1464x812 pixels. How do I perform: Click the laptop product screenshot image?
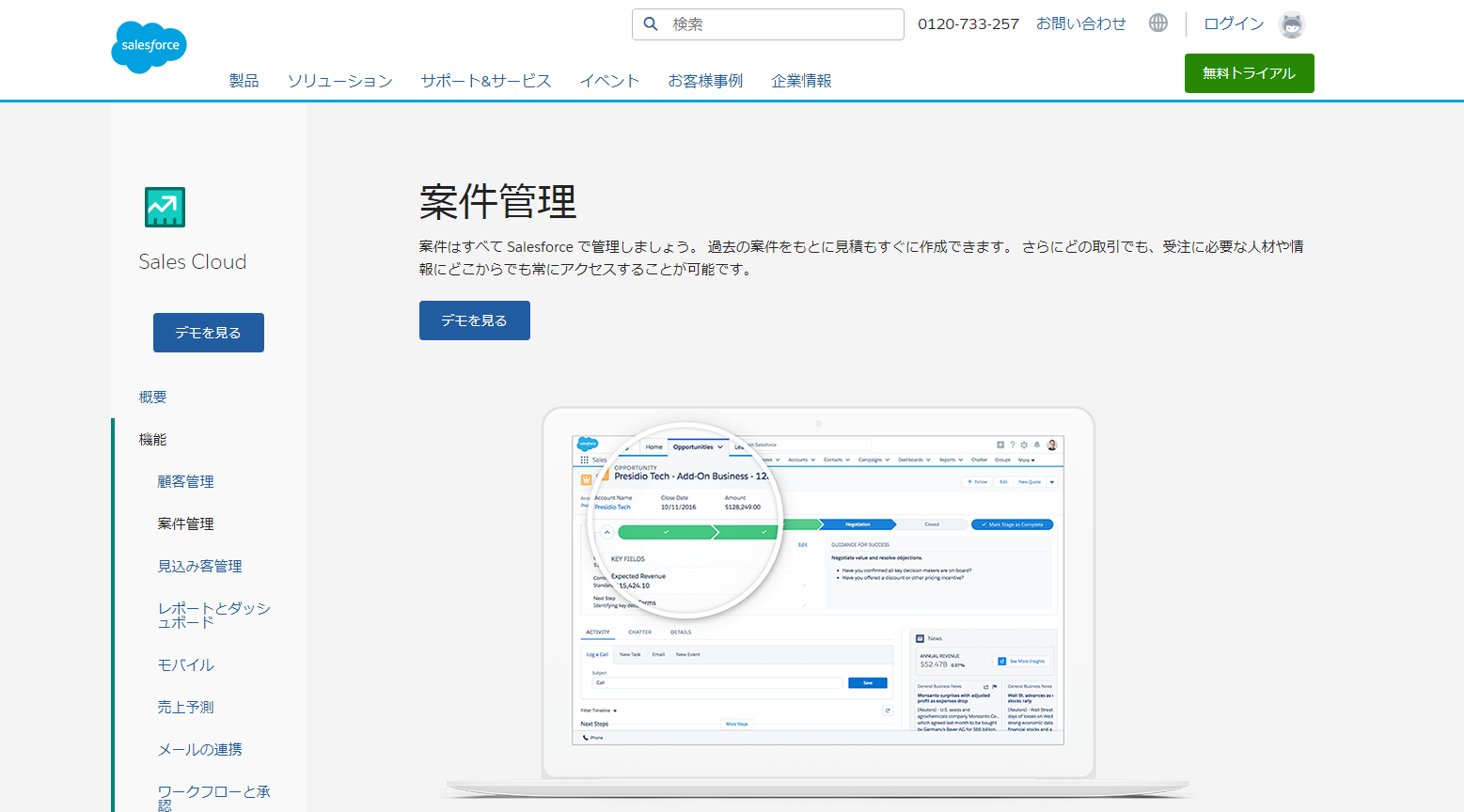[x=818, y=592]
